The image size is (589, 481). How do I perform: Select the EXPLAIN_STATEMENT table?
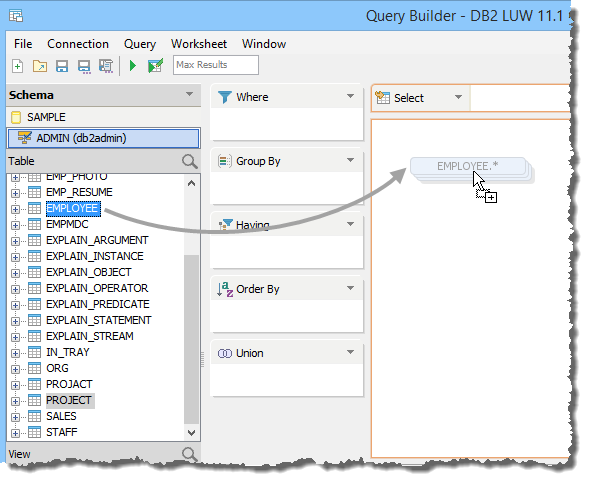(x=98, y=320)
